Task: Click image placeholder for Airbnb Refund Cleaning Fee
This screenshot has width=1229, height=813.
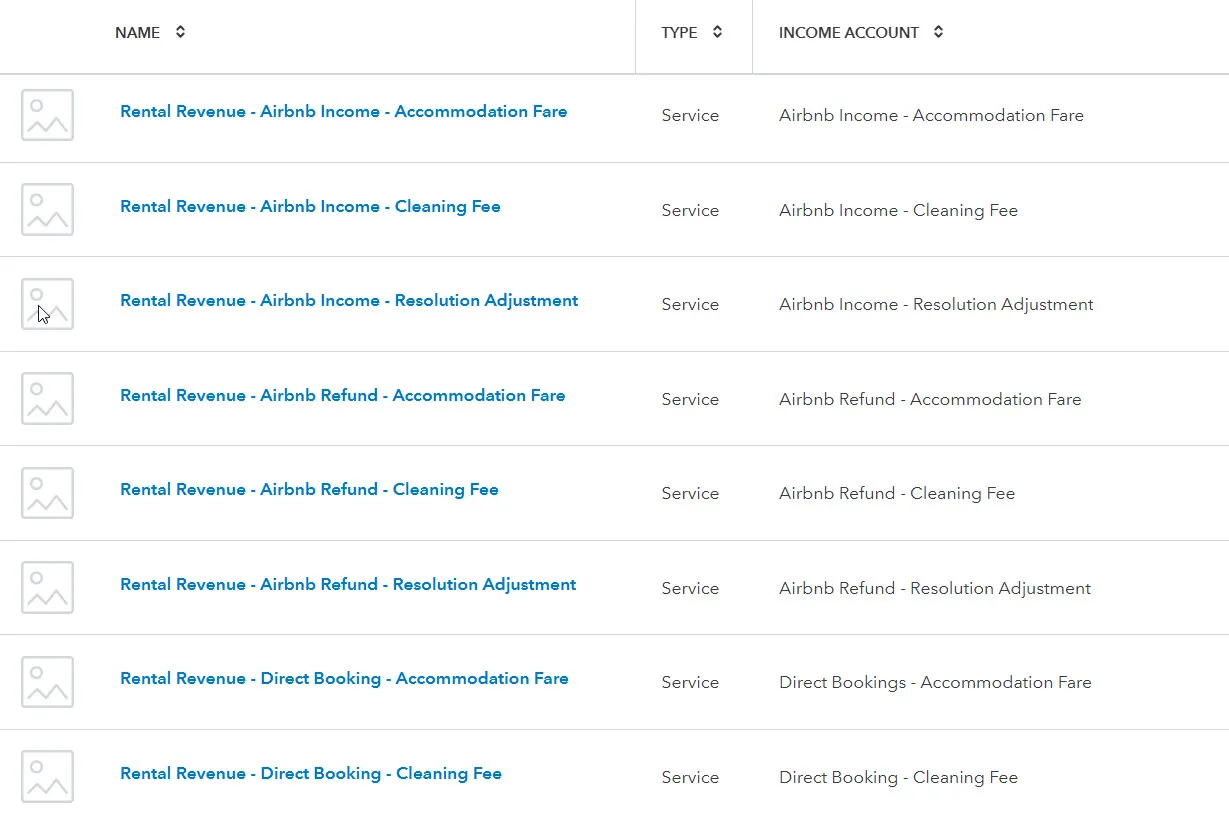Action: 47,493
